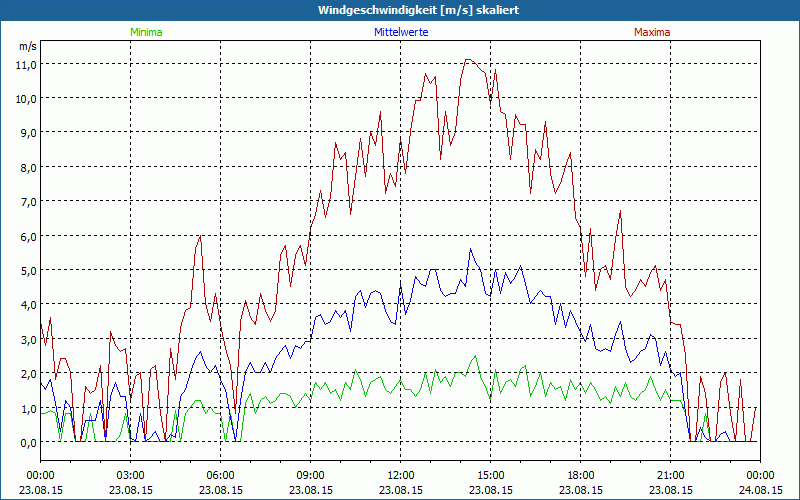800x500 pixels.
Task: Click the 0,0 y-axis value
Action: 29,442
